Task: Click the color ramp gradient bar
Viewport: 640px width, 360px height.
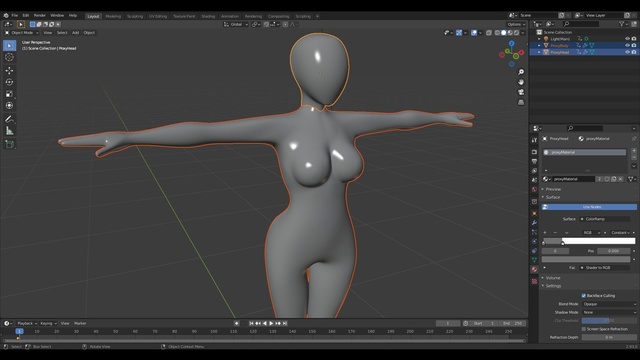Action: 589,241
